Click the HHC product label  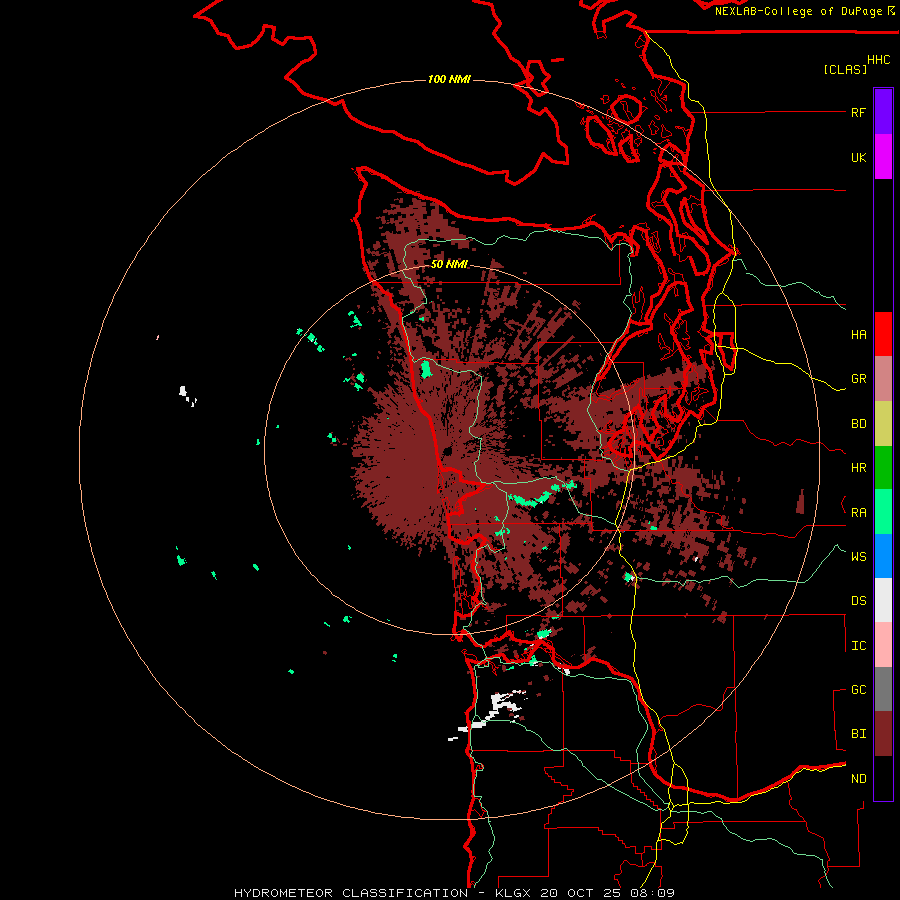tap(878, 60)
